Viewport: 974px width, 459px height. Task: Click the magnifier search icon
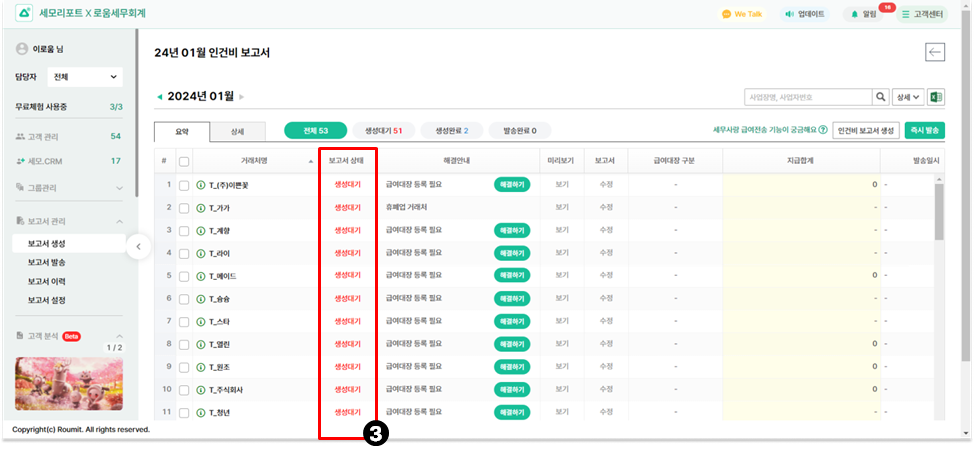[x=881, y=97]
